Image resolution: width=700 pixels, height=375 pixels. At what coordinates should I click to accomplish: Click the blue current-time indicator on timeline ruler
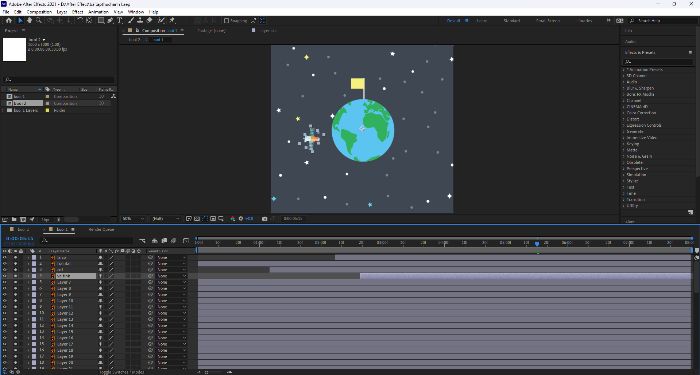(x=537, y=244)
